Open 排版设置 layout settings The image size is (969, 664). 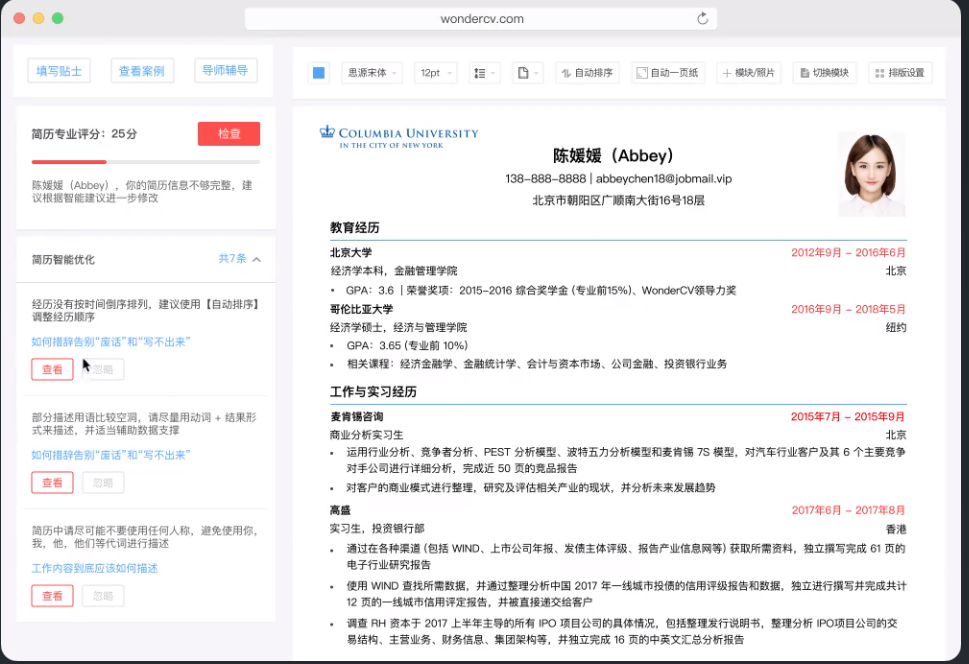900,73
